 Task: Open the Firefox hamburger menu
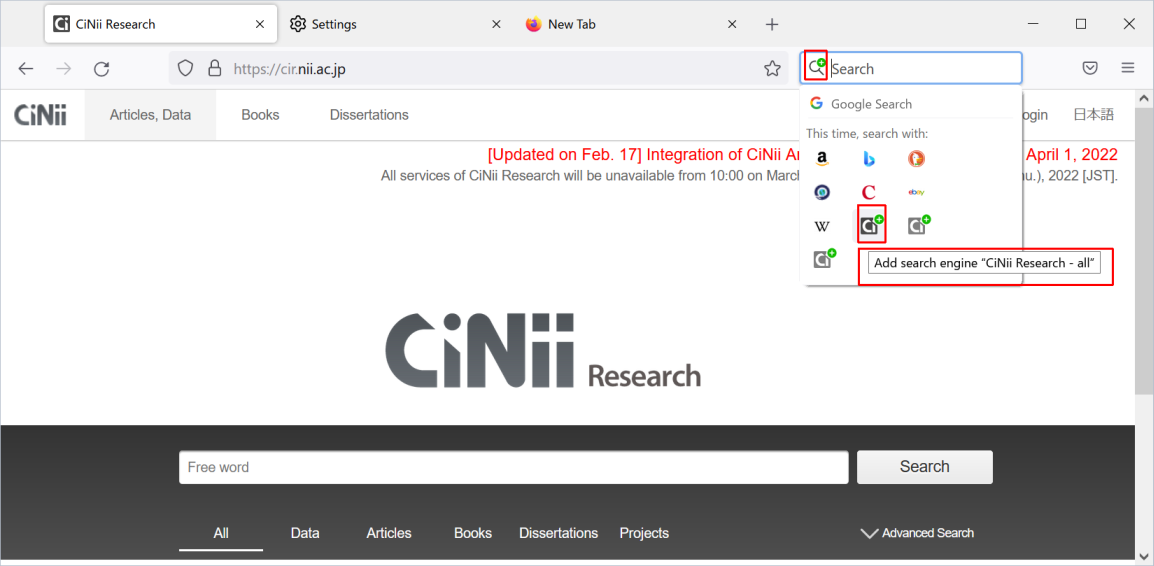pos(1128,68)
